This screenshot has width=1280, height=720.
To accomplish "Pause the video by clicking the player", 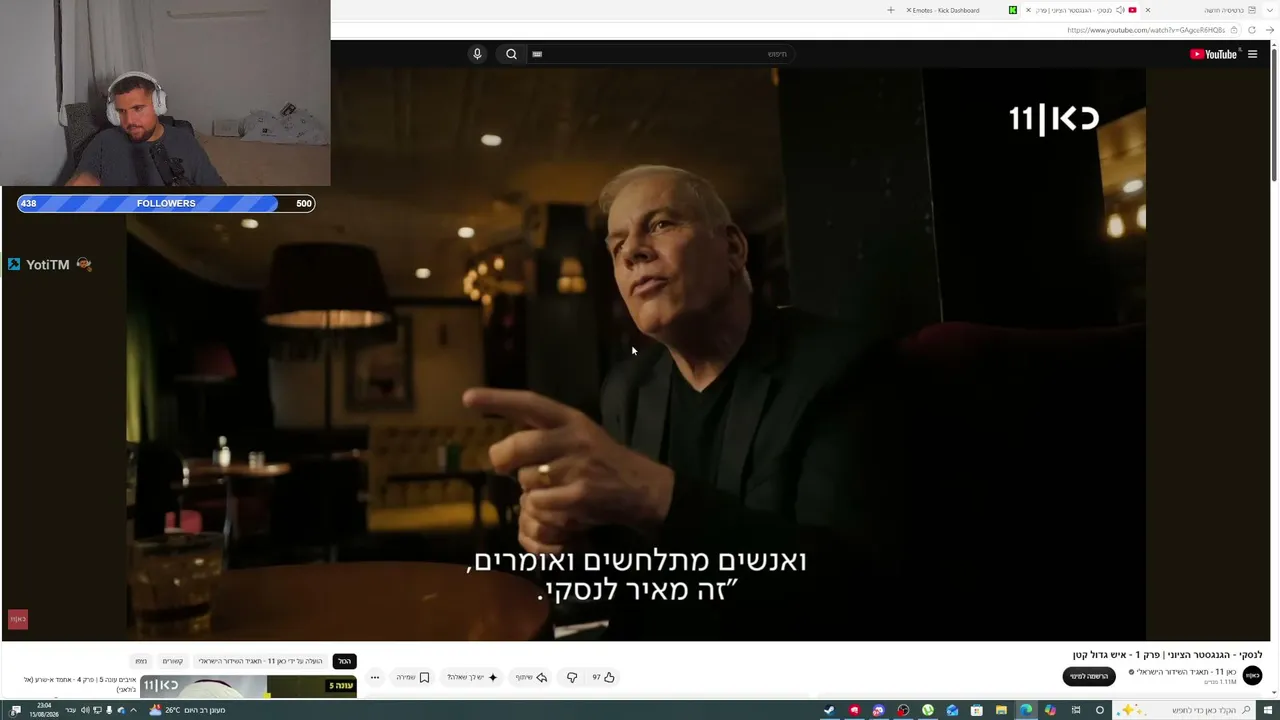I will [636, 354].
